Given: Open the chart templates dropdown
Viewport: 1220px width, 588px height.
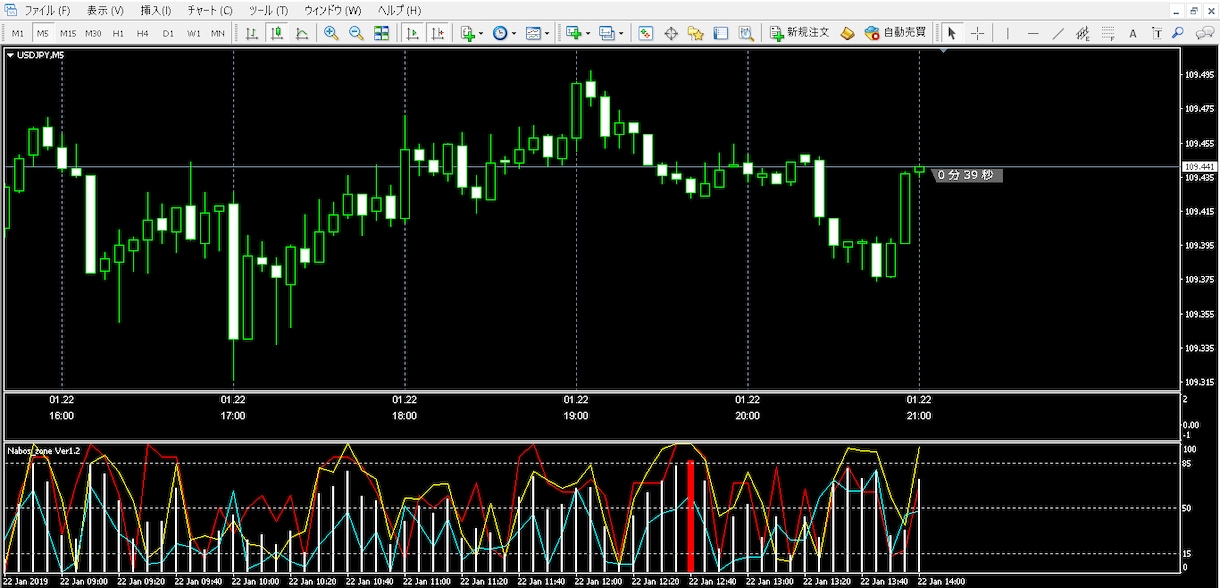Looking at the screenshot, I should [538, 33].
